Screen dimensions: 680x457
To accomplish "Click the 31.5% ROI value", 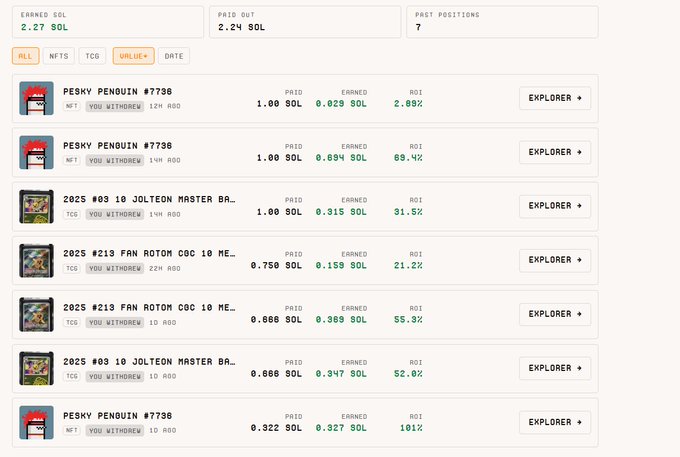I will coord(408,212).
